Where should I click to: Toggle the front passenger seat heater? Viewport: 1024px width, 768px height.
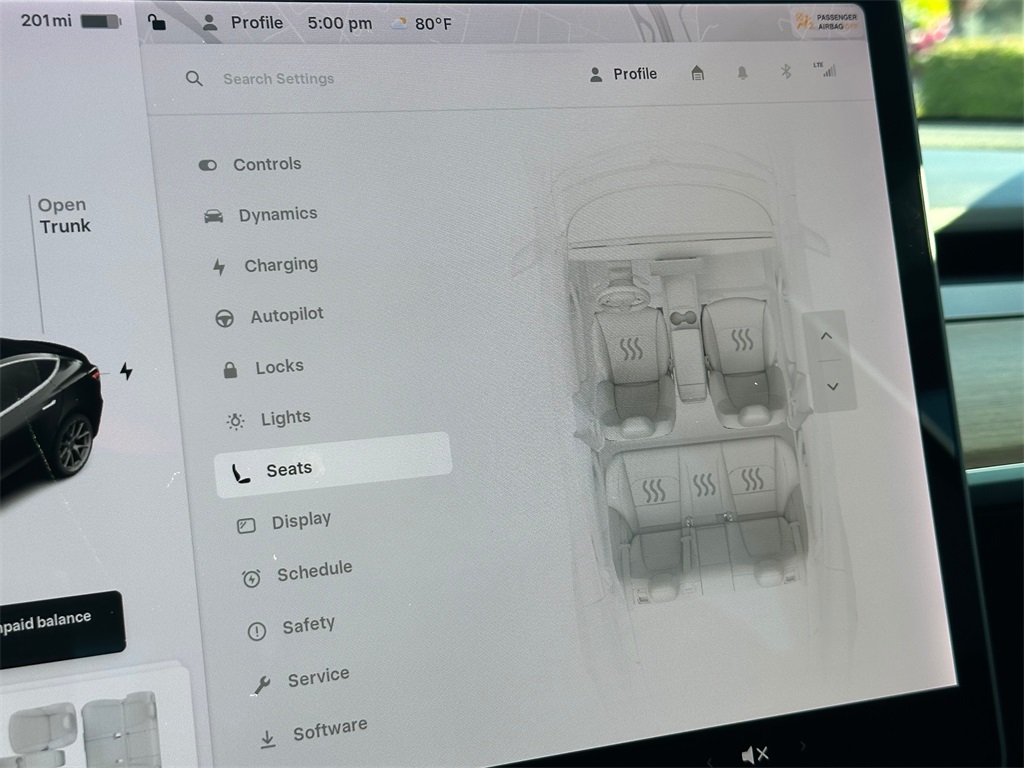[742, 340]
